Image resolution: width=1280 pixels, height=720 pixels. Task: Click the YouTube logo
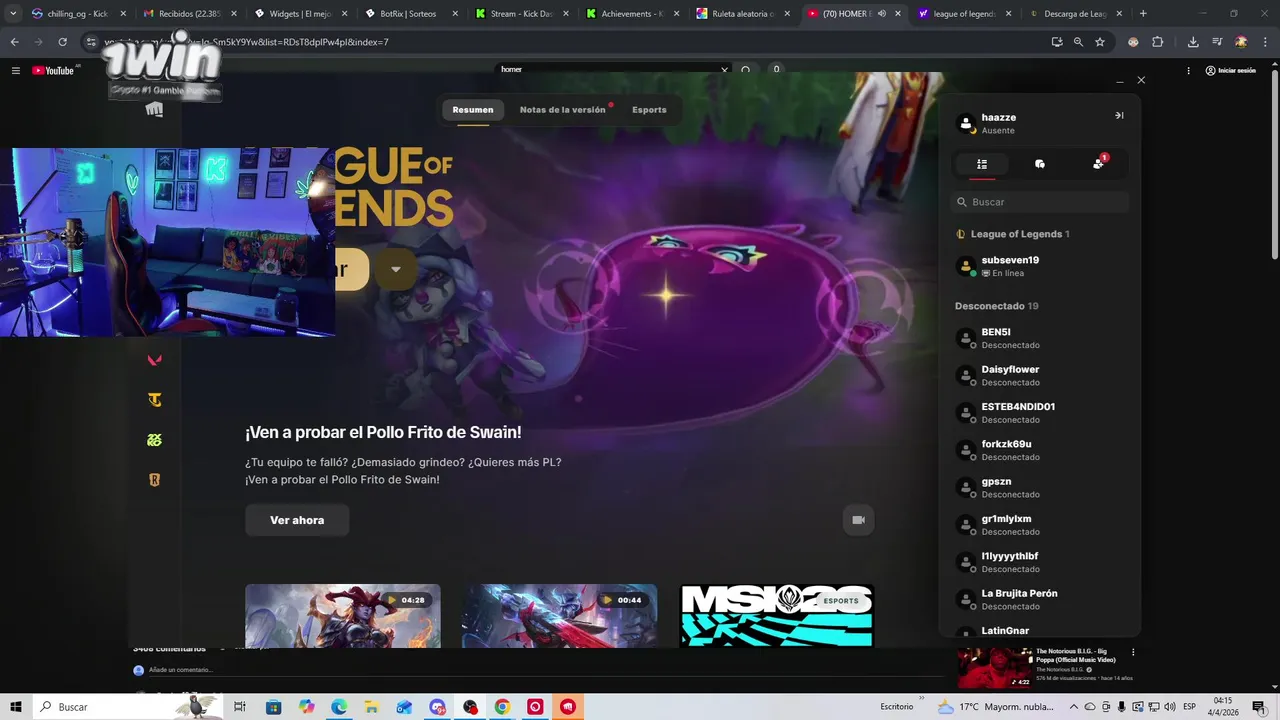55,70
